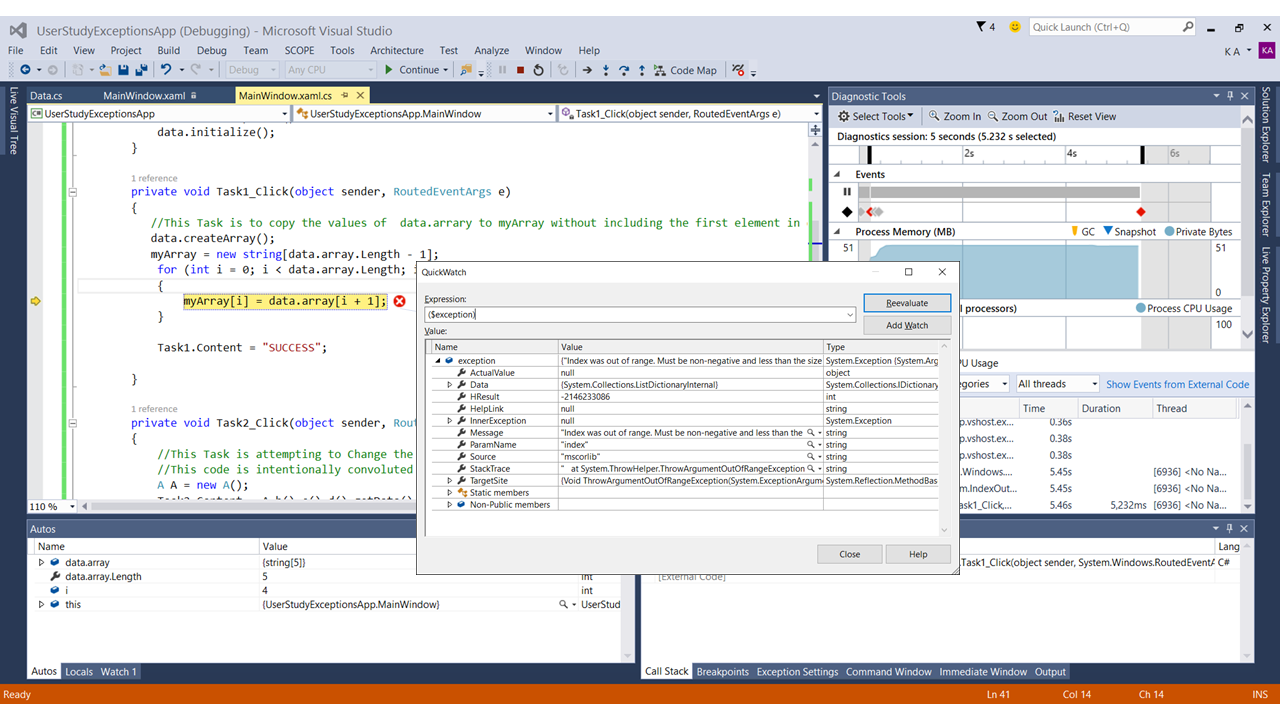1280x720 pixels.
Task: Open the Architecture menu
Action: [x=397, y=50]
